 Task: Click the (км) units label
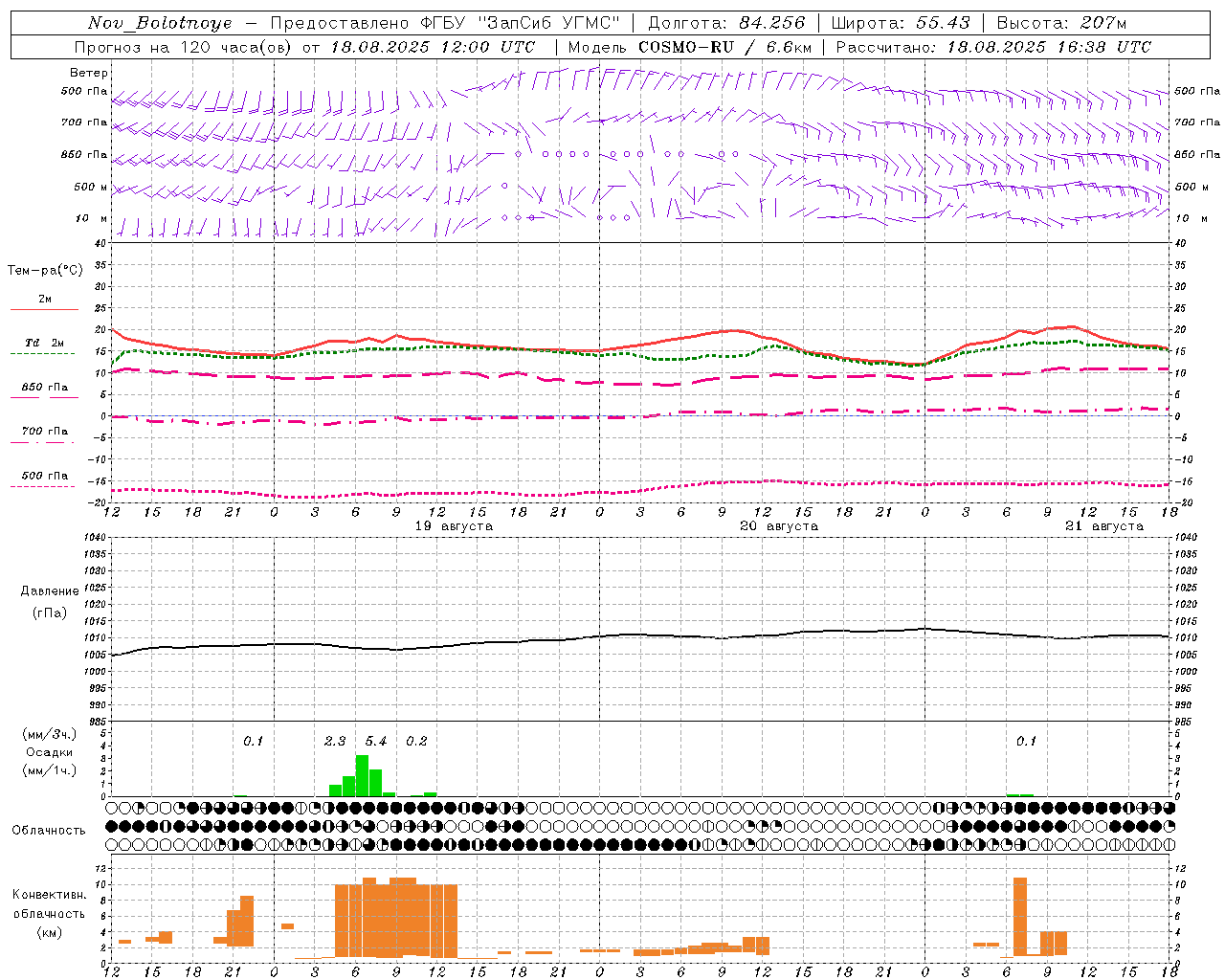[49, 932]
